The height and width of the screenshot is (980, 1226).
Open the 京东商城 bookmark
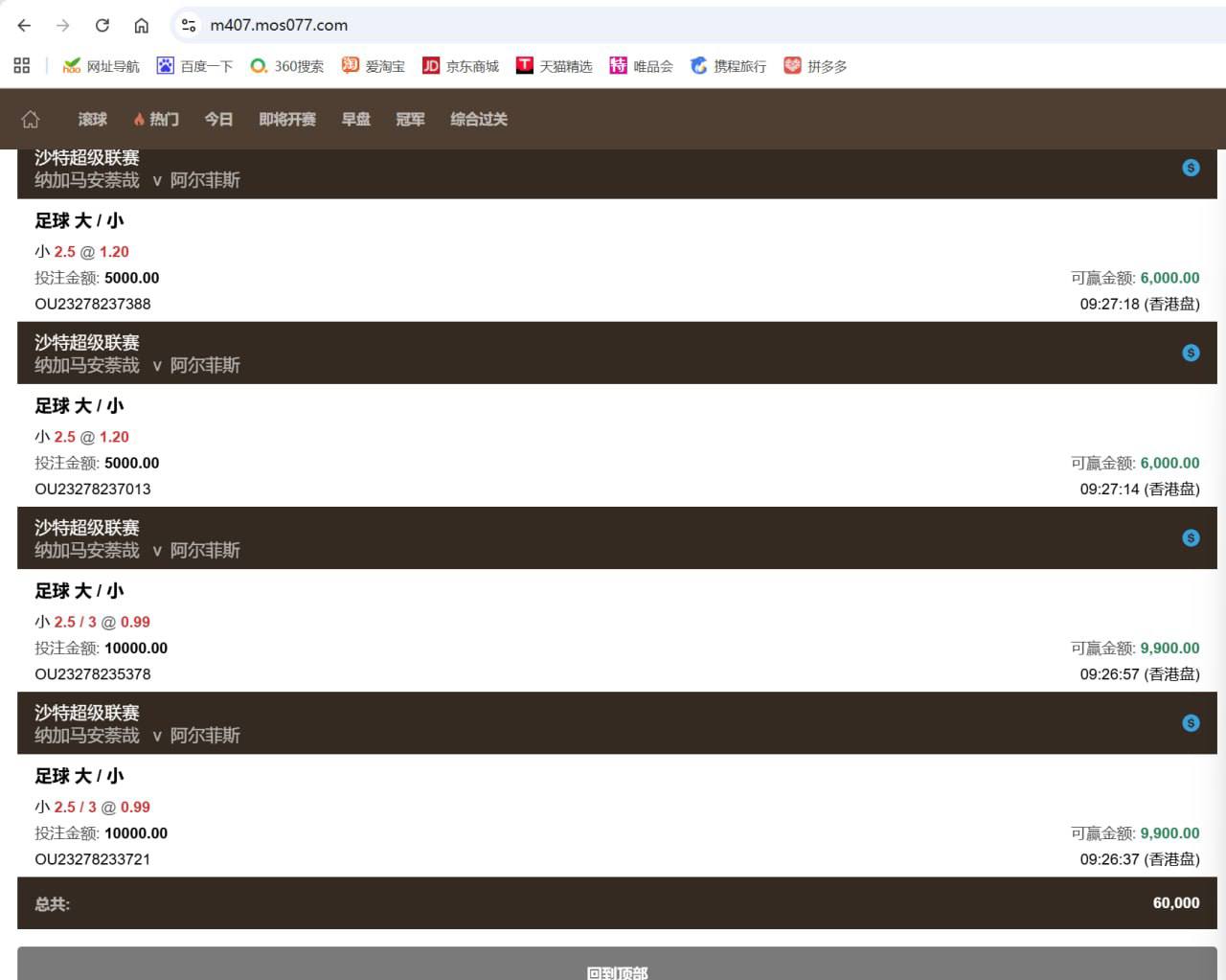pos(461,66)
